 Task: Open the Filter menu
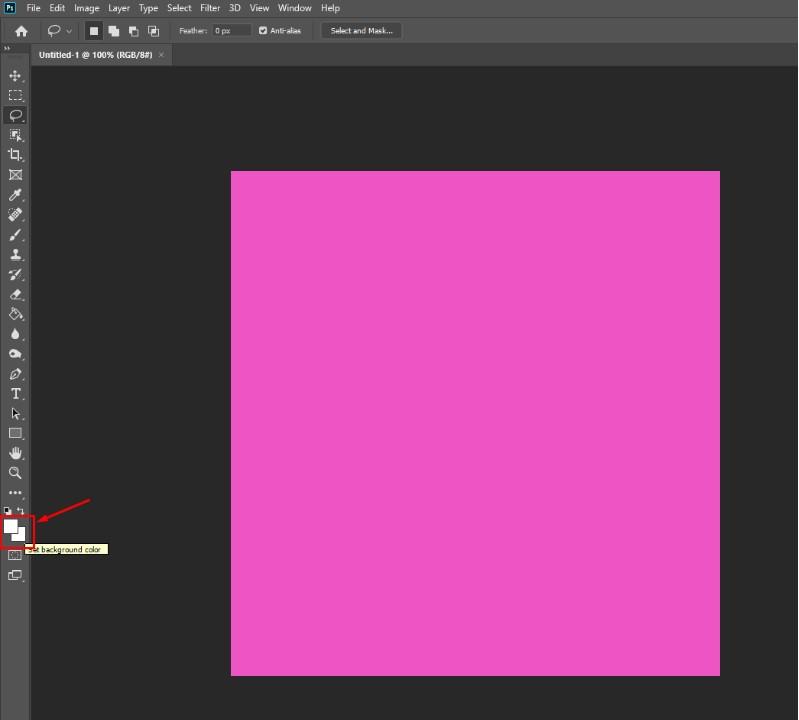tap(210, 8)
